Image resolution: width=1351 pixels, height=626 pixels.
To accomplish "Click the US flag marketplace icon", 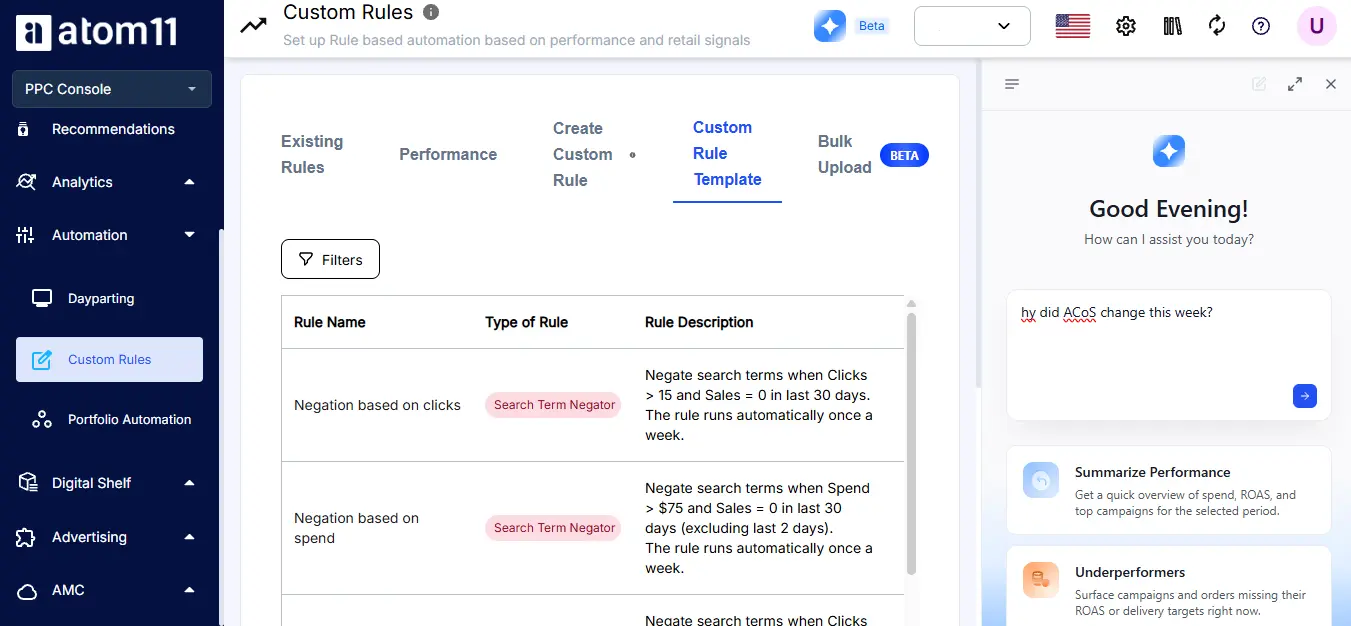I will 1073,26.
